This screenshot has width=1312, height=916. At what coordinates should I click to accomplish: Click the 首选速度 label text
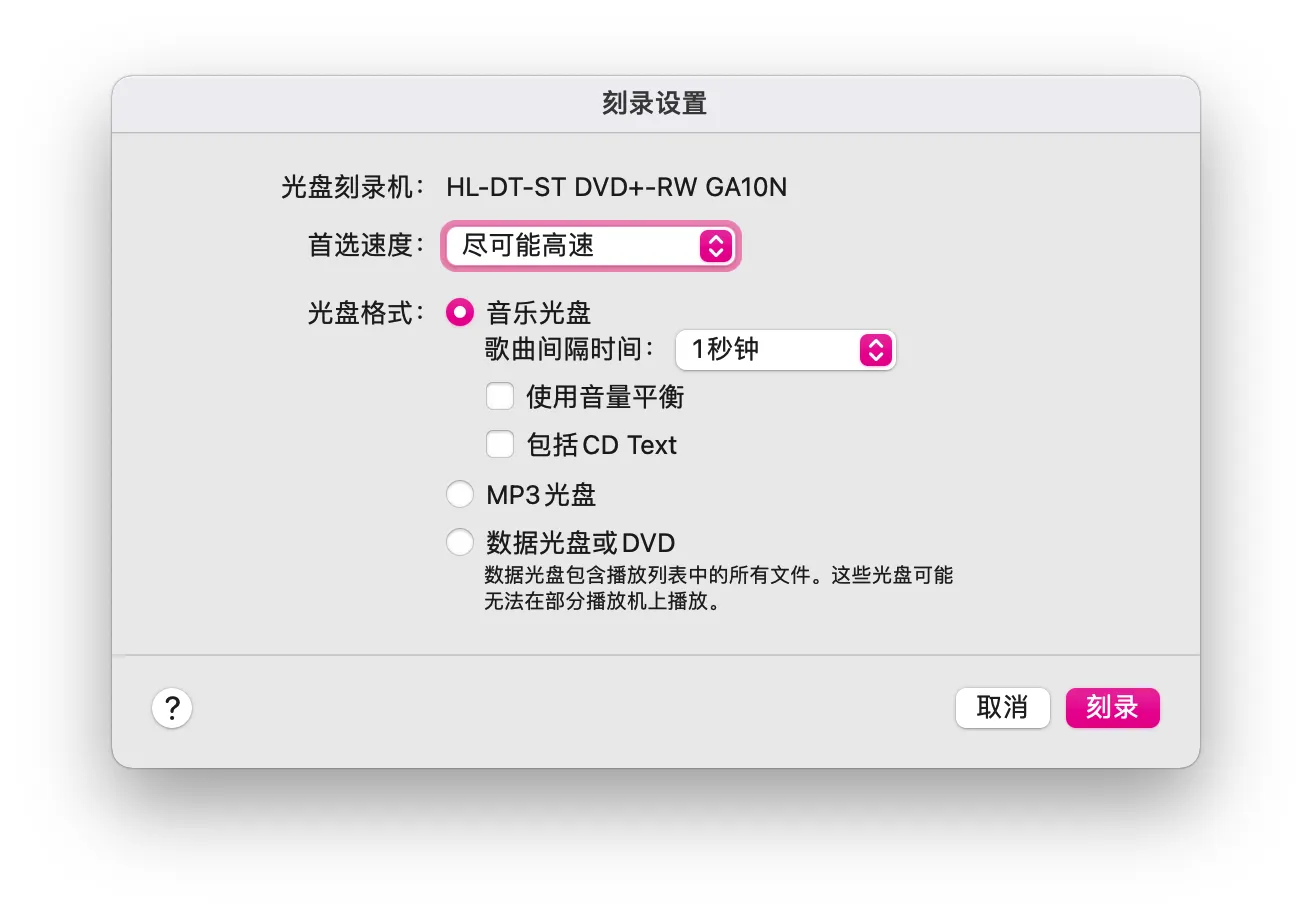coord(366,246)
